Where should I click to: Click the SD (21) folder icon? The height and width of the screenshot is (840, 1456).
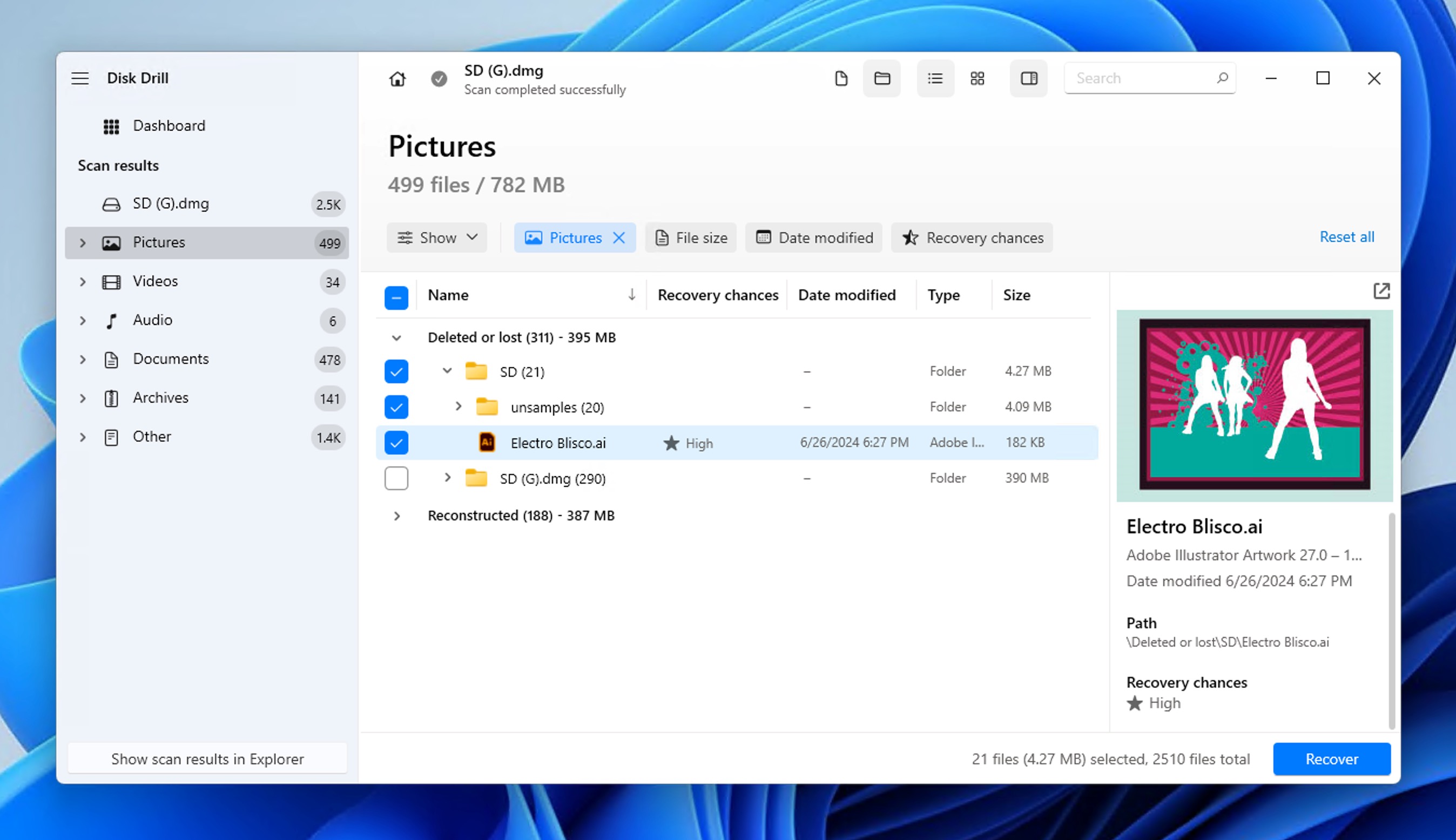pos(476,371)
